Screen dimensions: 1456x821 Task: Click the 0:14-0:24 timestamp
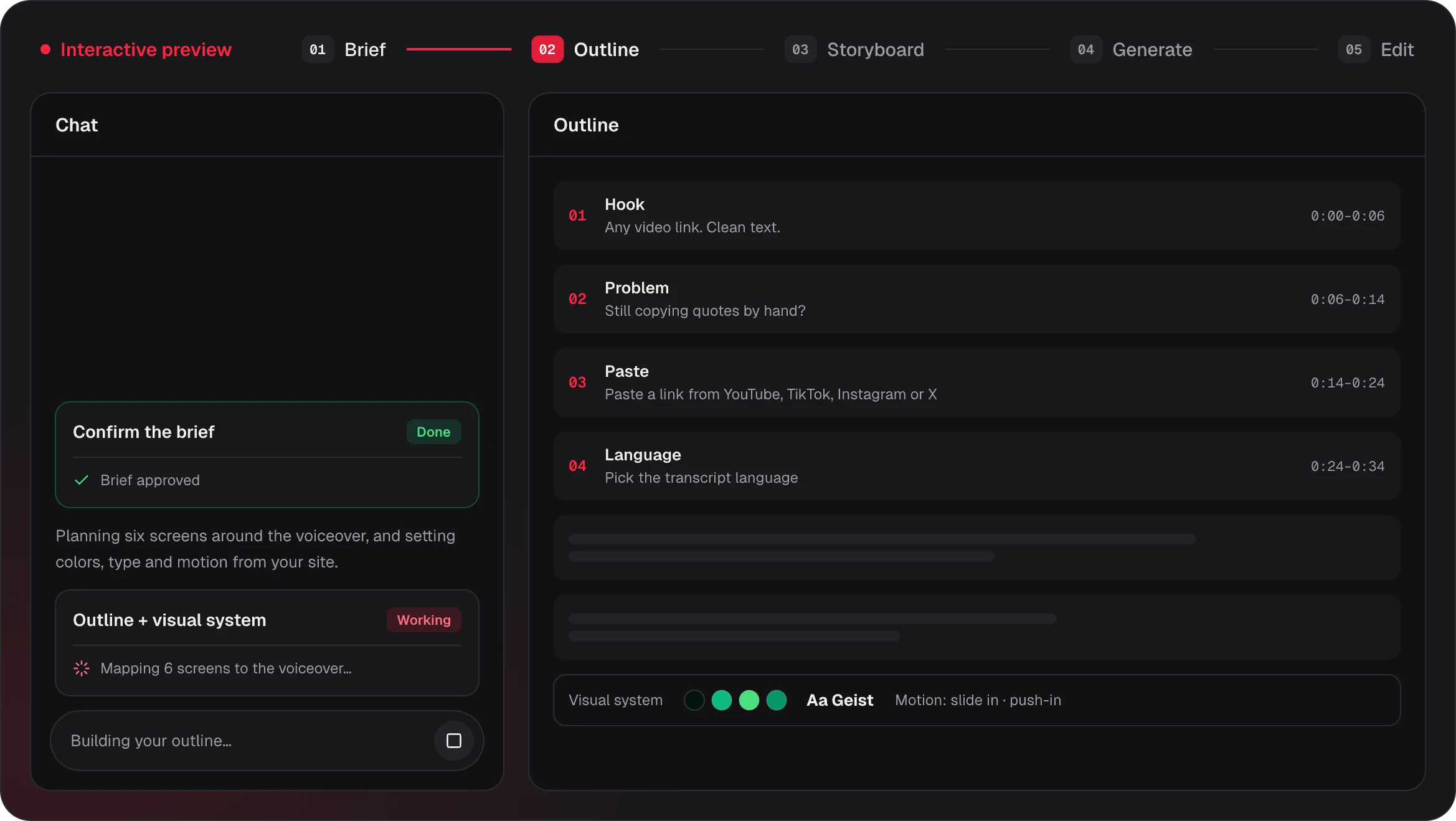tap(1348, 382)
